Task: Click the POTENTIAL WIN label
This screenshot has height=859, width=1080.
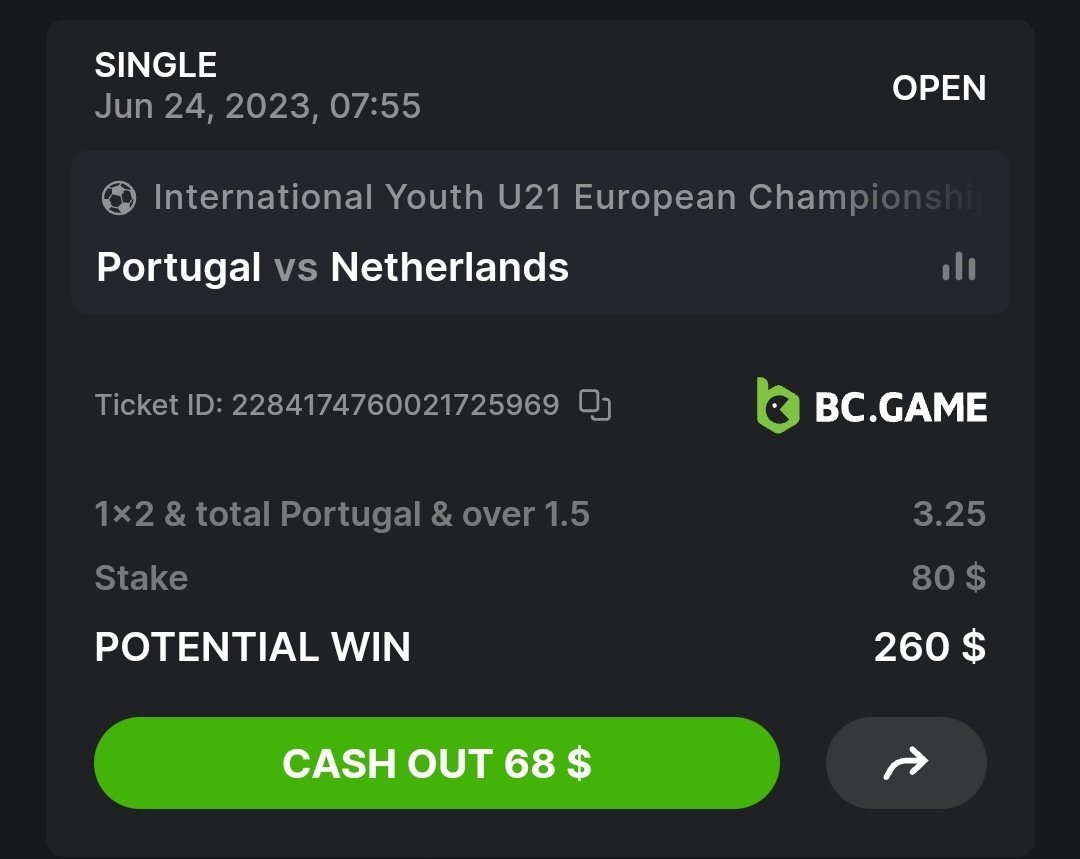Action: pyautogui.click(x=252, y=647)
